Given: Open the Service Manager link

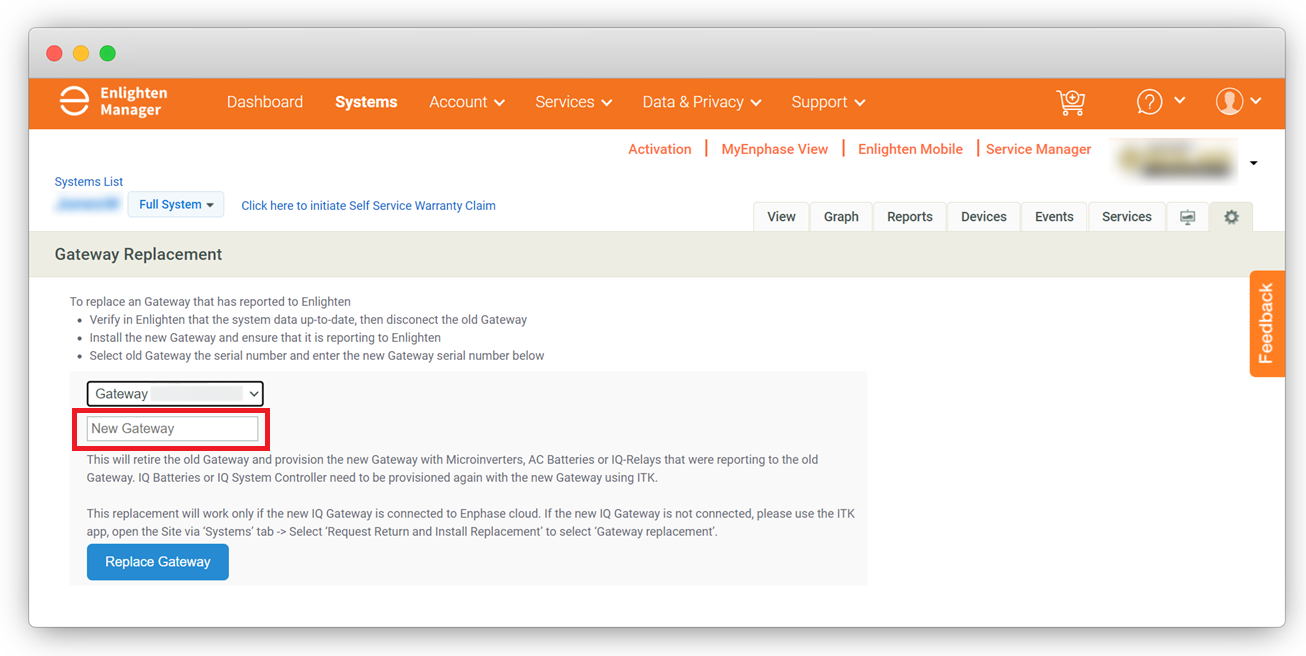Looking at the screenshot, I should pyautogui.click(x=1039, y=149).
